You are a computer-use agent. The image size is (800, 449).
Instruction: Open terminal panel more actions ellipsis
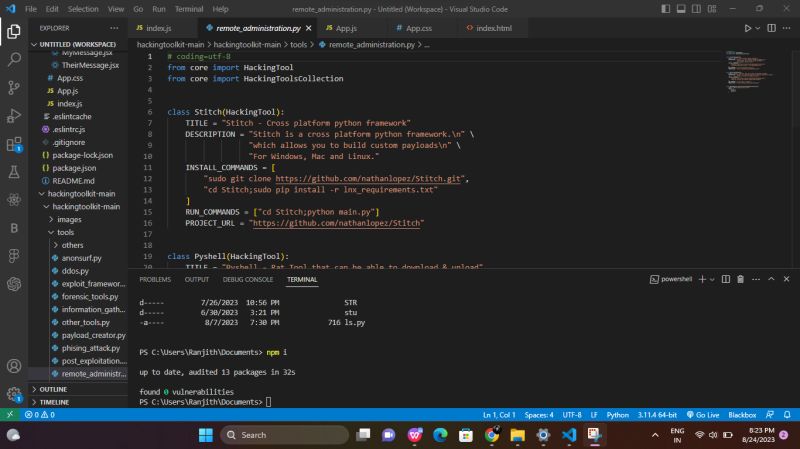756,279
